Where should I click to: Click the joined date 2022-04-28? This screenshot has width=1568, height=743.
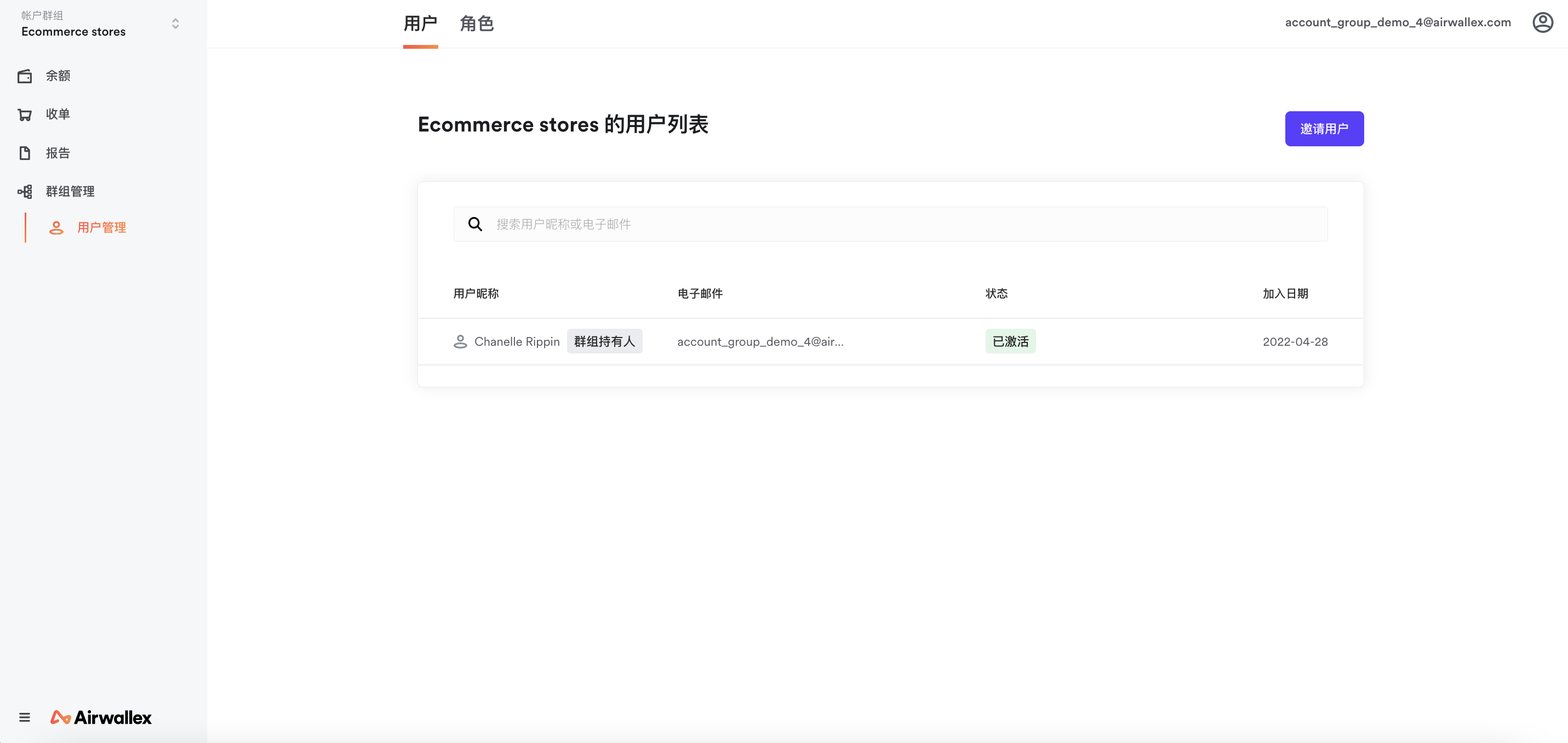click(1295, 342)
